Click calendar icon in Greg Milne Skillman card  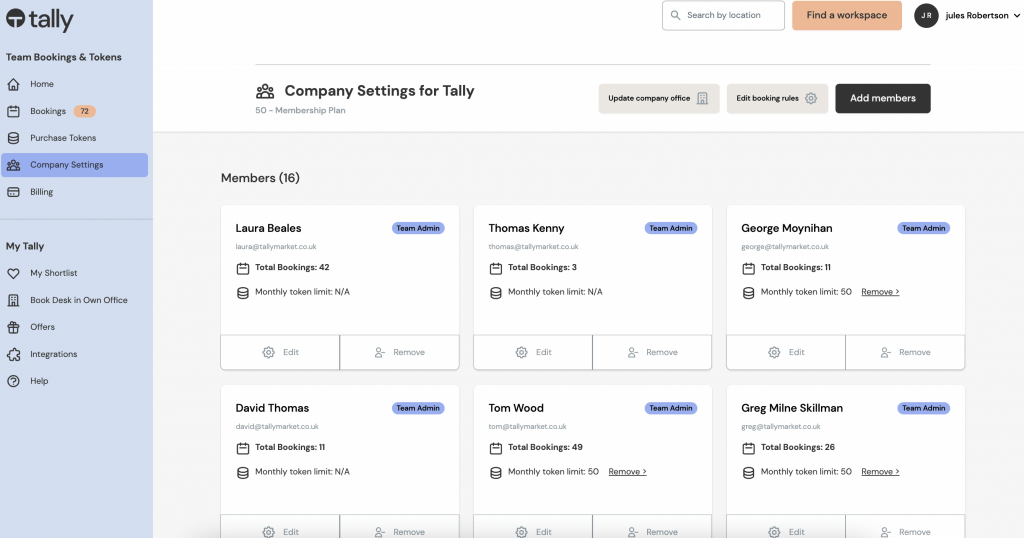(748, 448)
